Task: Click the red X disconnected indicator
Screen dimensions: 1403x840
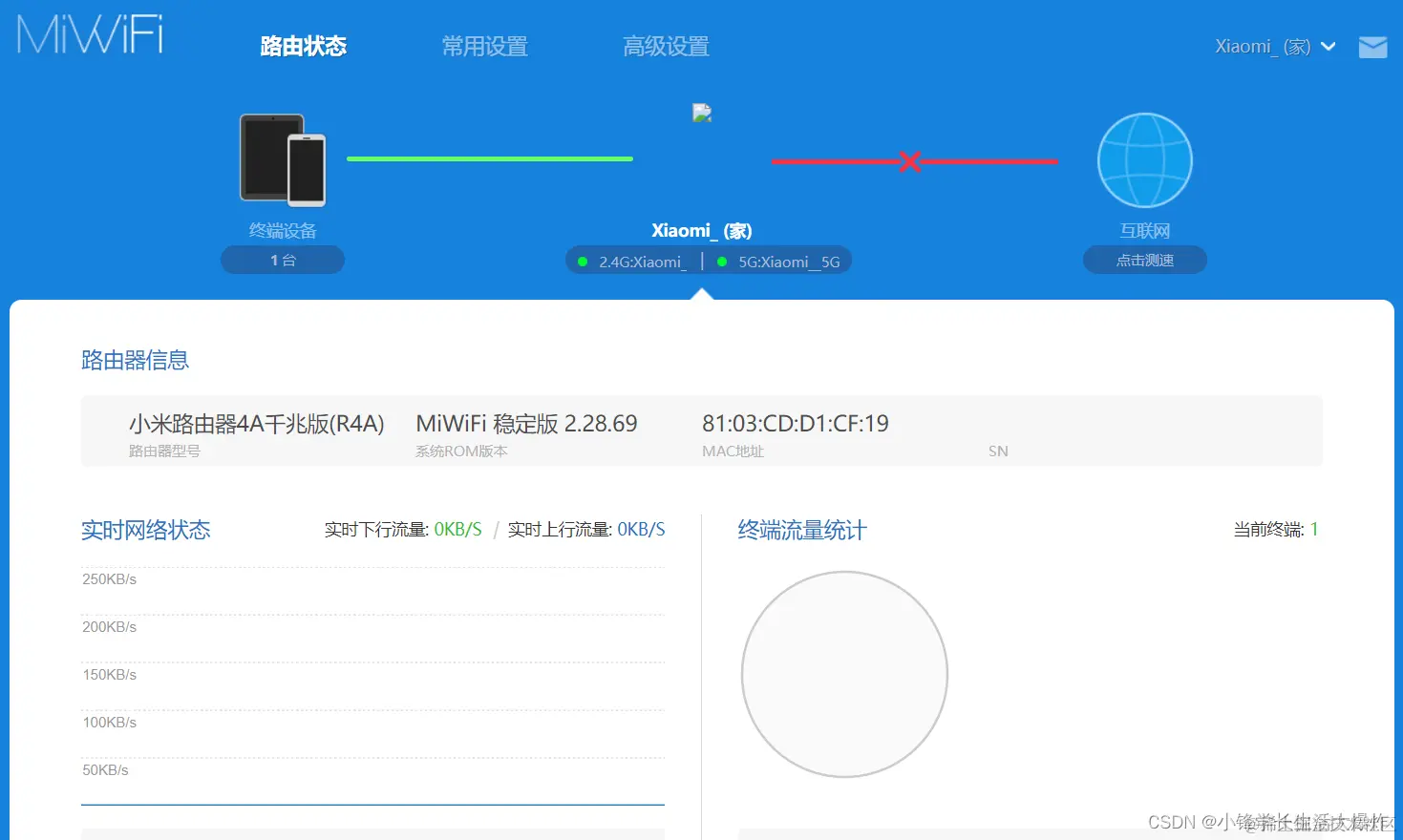Action: (x=910, y=161)
